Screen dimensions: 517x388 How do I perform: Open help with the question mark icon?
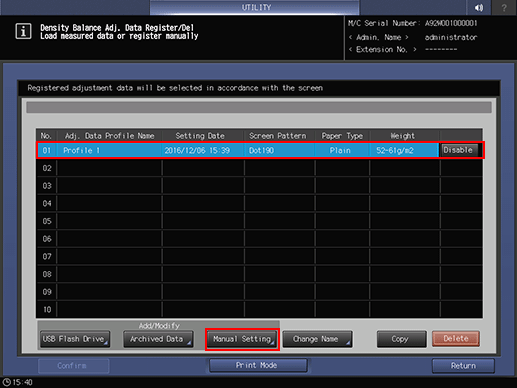pyautogui.click(x=504, y=7)
